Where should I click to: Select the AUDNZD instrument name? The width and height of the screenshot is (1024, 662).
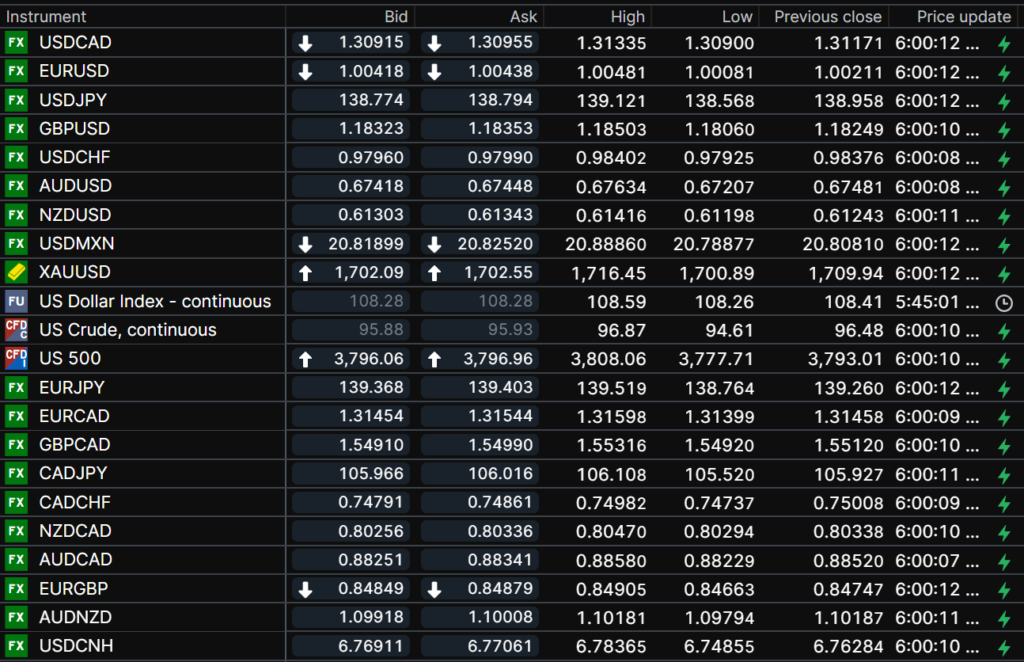pos(75,617)
